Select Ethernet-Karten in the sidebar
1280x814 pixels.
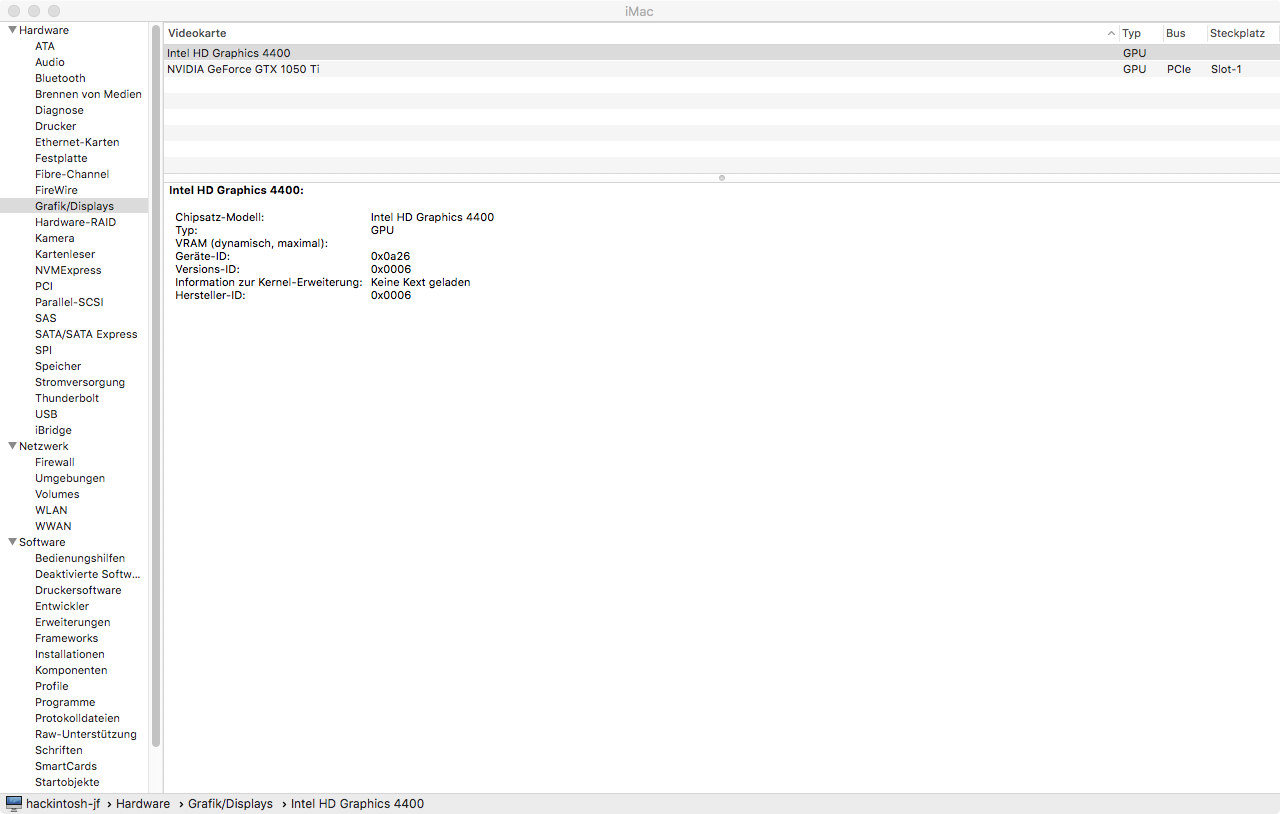click(77, 142)
